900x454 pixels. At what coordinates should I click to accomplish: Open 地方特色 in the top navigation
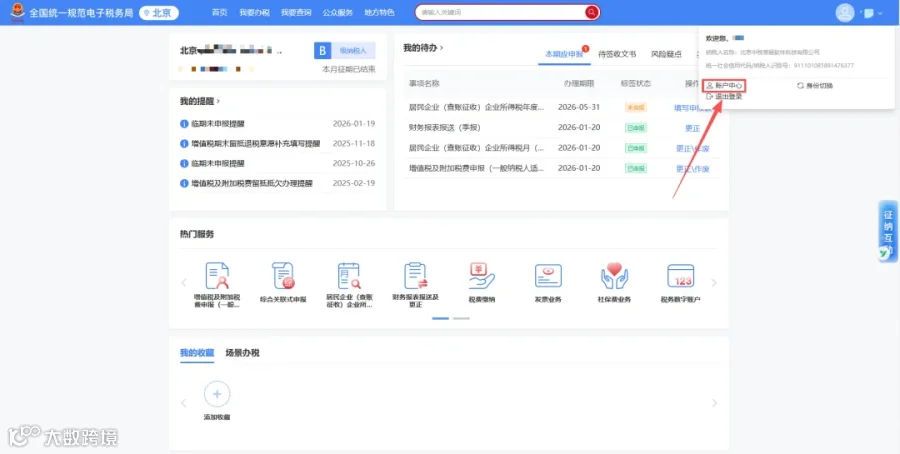(x=379, y=13)
